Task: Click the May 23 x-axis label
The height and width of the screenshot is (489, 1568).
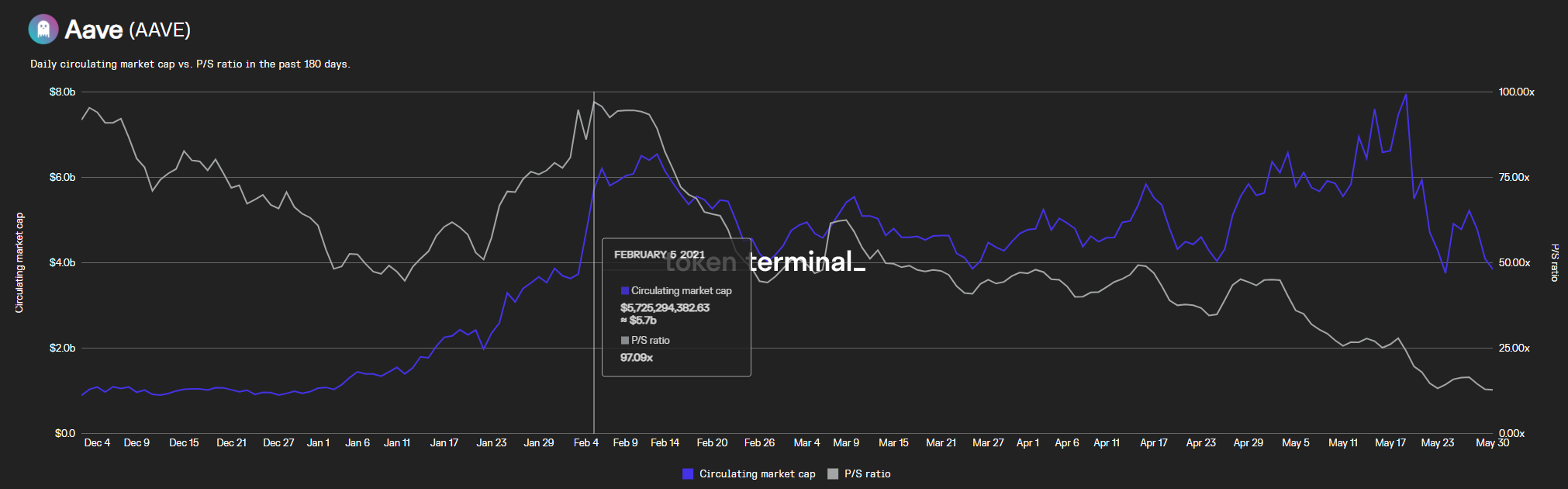Action: 1438,442
